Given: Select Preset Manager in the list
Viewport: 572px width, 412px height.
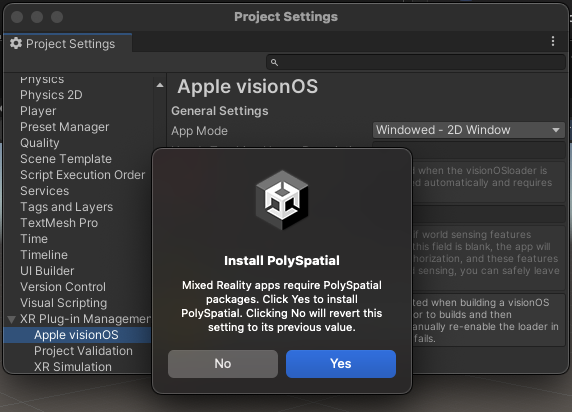Looking at the screenshot, I should coord(65,127).
